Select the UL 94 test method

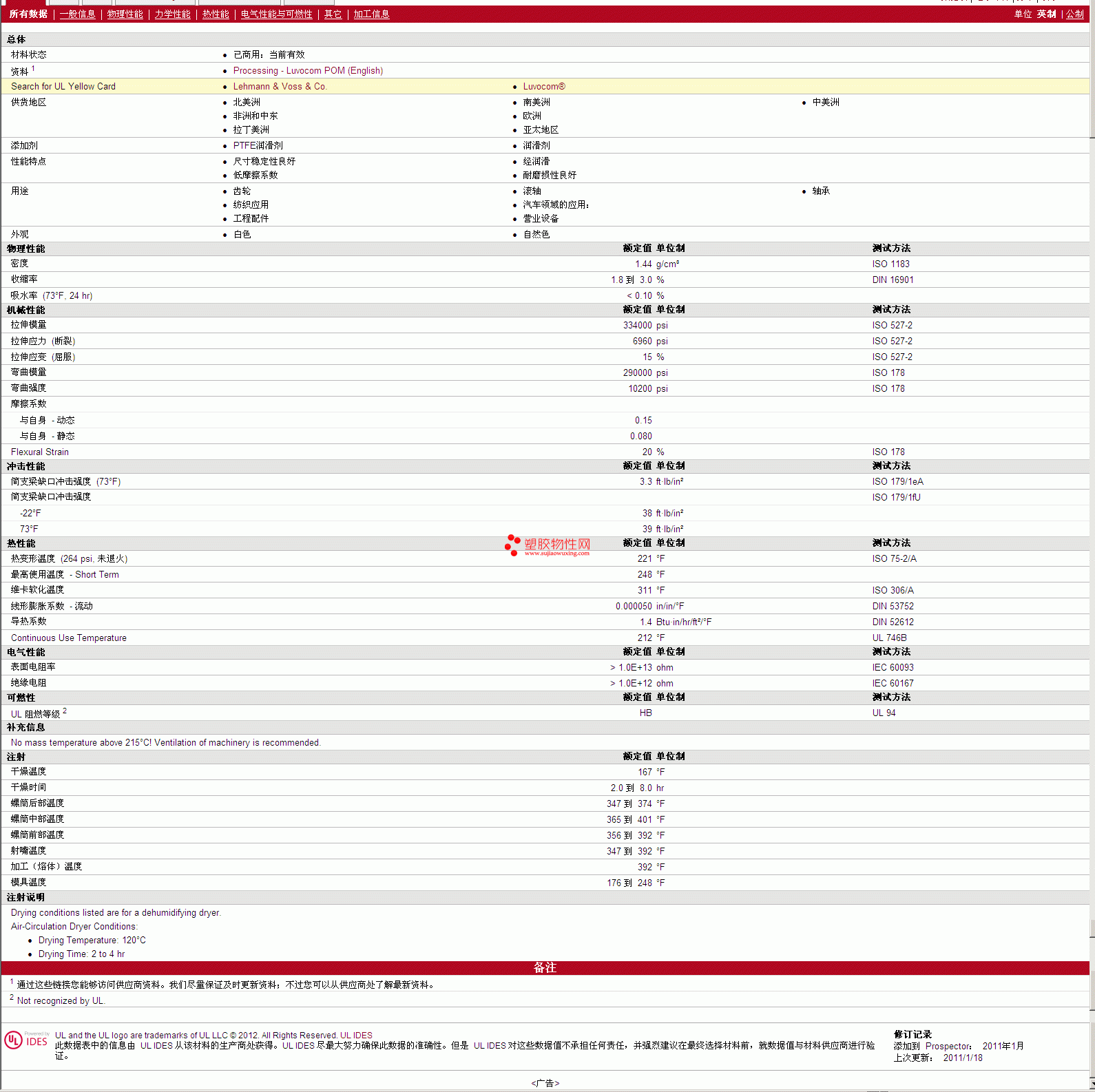pyautogui.click(x=884, y=713)
